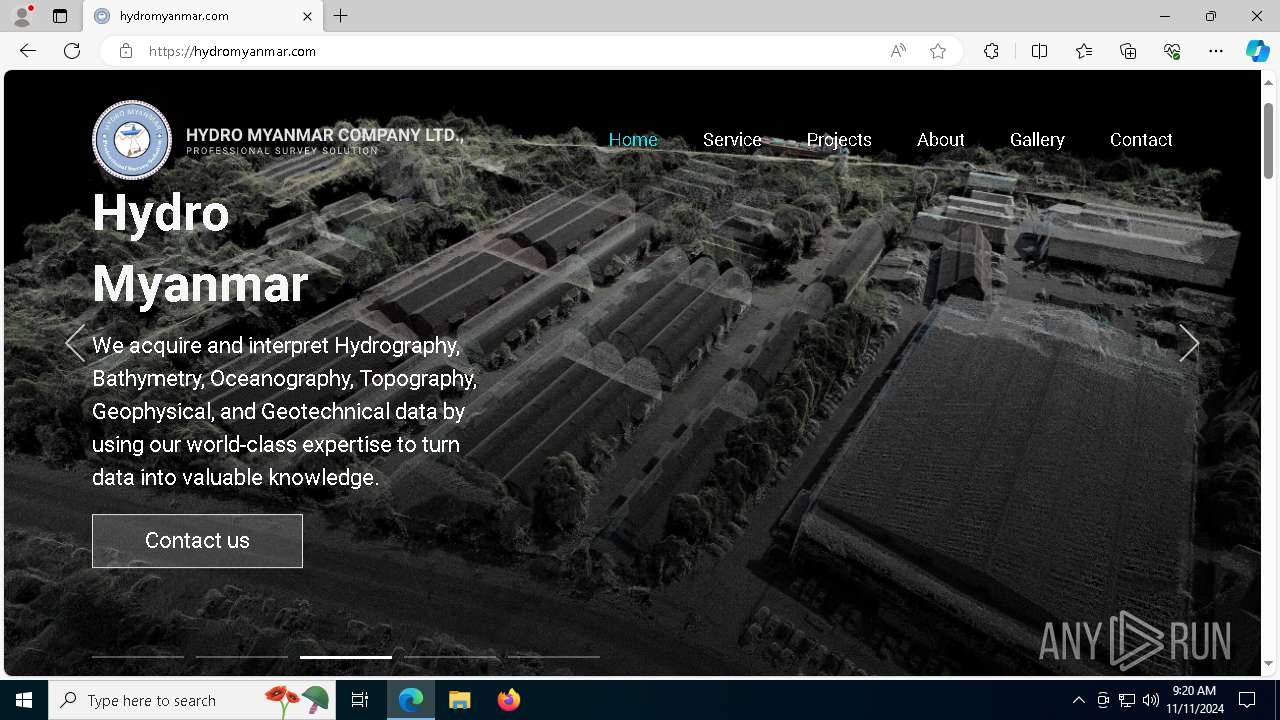
Task: Open a new browser tab
Action: pyautogui.click(x=341, y=16)
